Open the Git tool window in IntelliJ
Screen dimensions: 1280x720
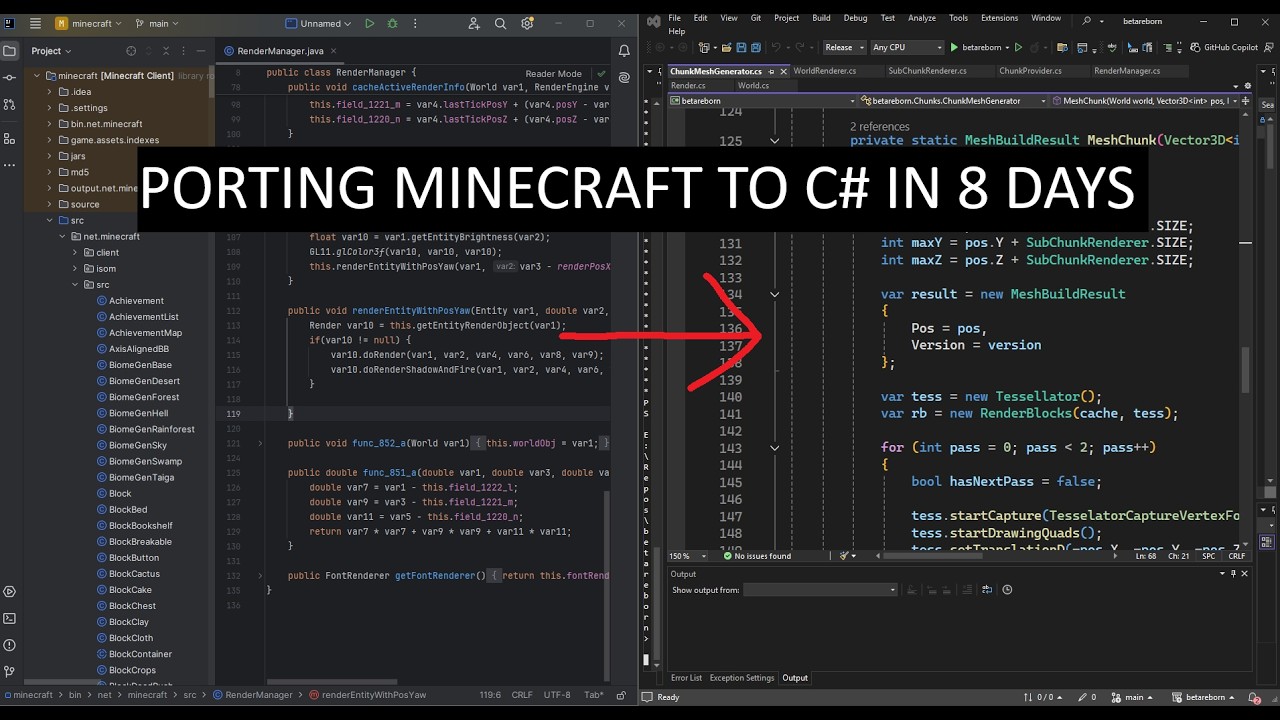[9, 671]
